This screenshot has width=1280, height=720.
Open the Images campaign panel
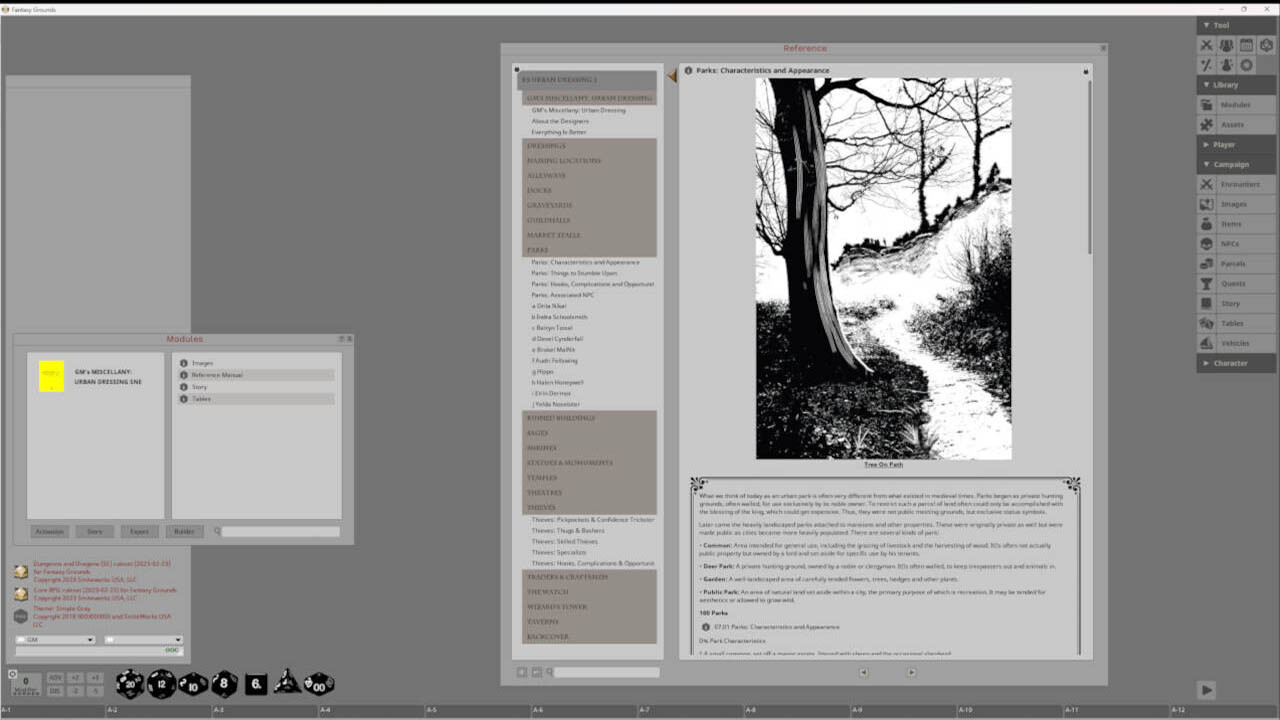point(1232,203)
